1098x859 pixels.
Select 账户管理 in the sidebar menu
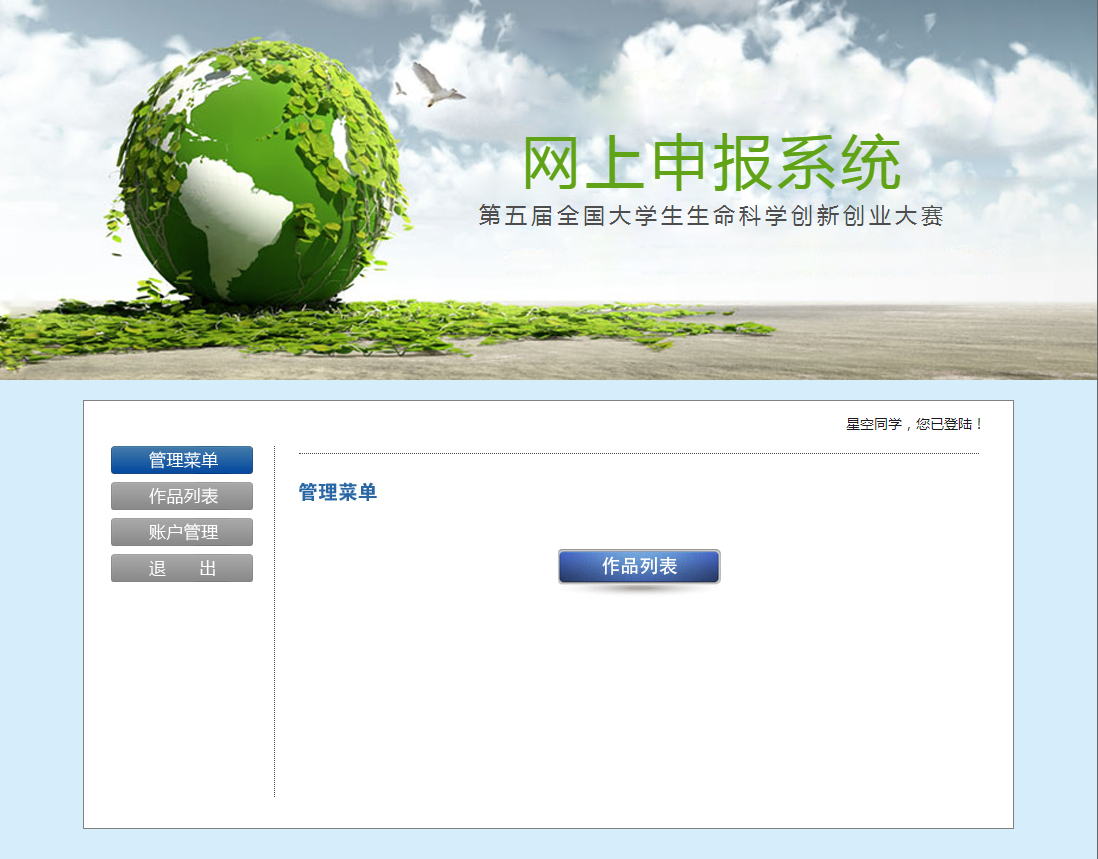tap(182, 532)
